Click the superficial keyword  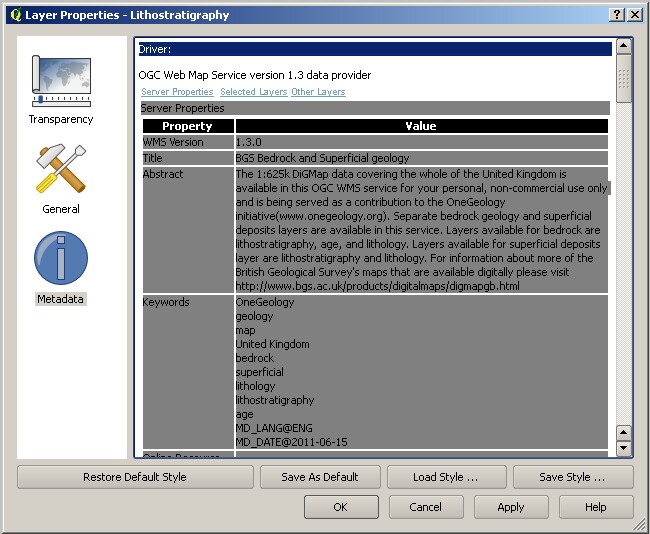pos(260,372)
